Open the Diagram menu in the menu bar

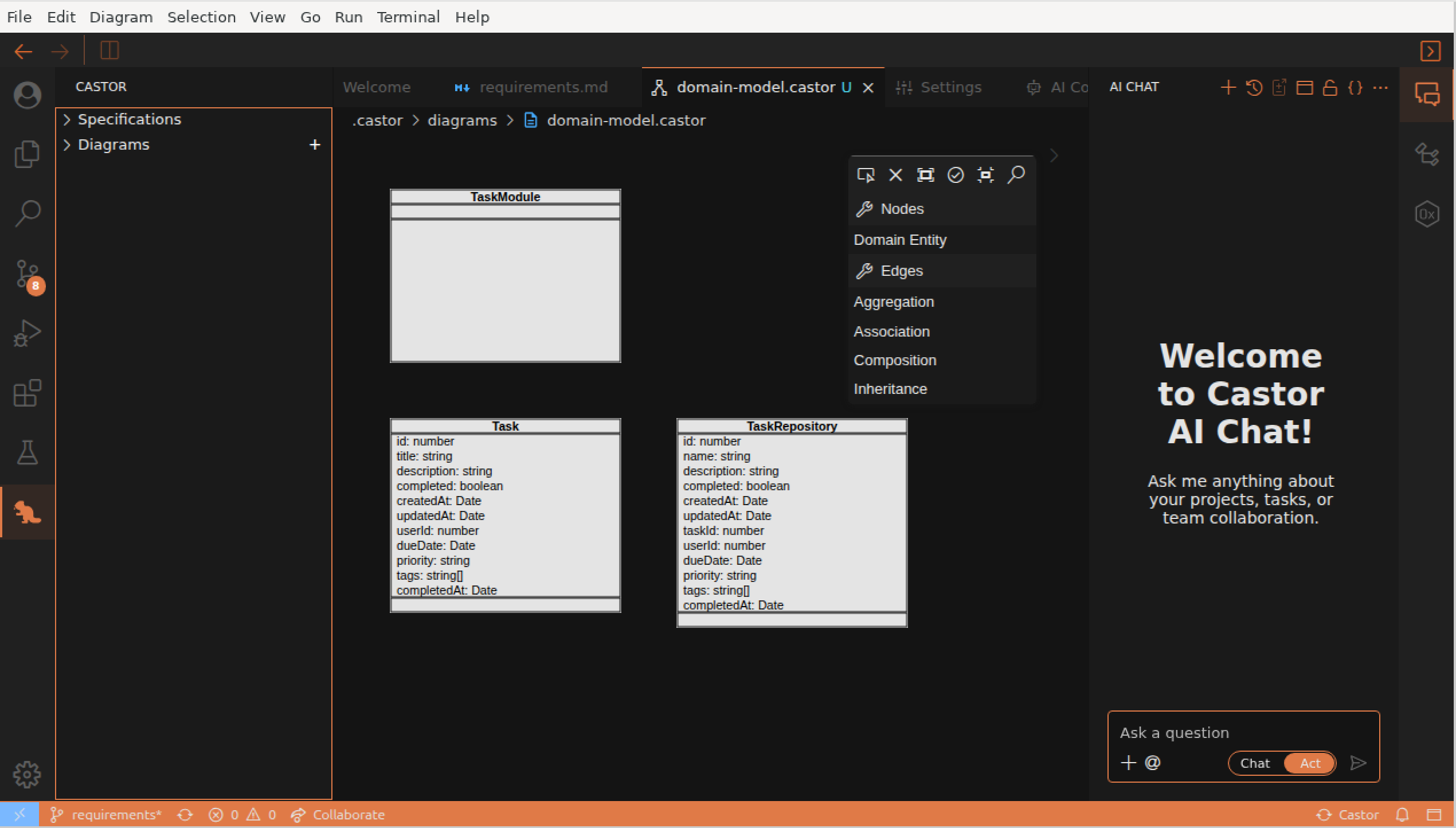click(120, 17)
